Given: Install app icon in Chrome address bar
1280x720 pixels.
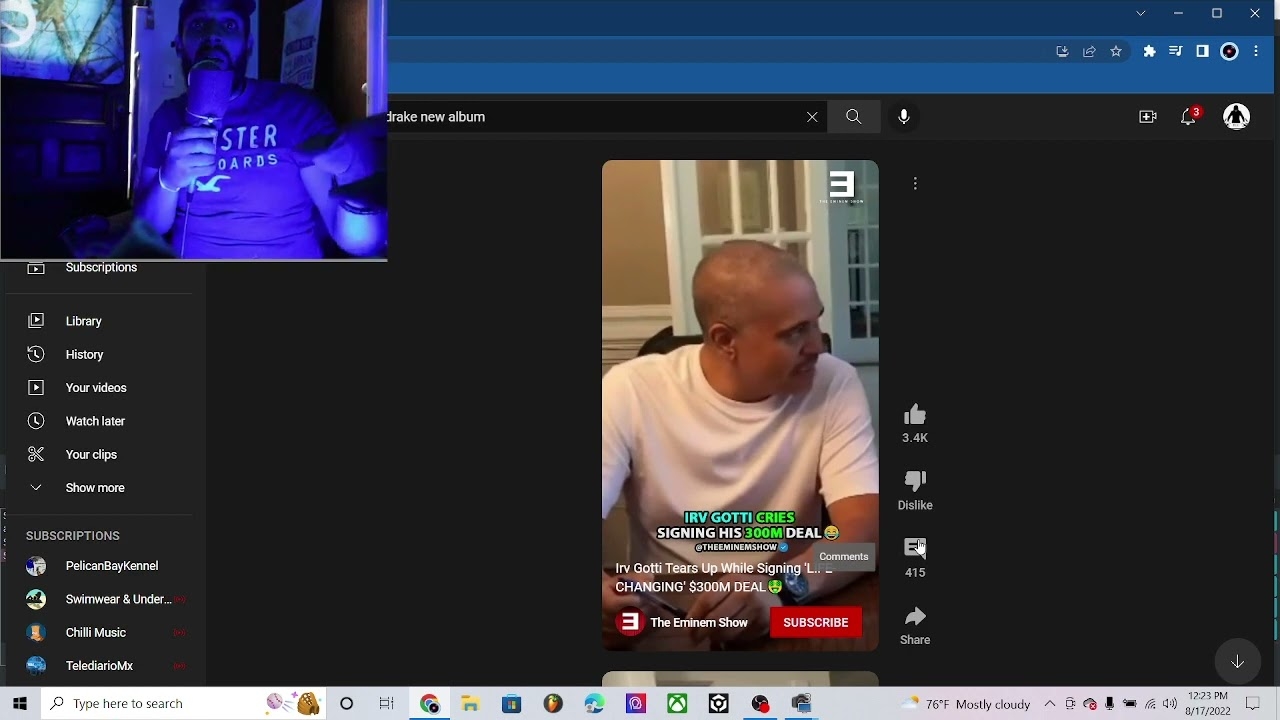Looking at the screenshot, I should (1062, 51).
